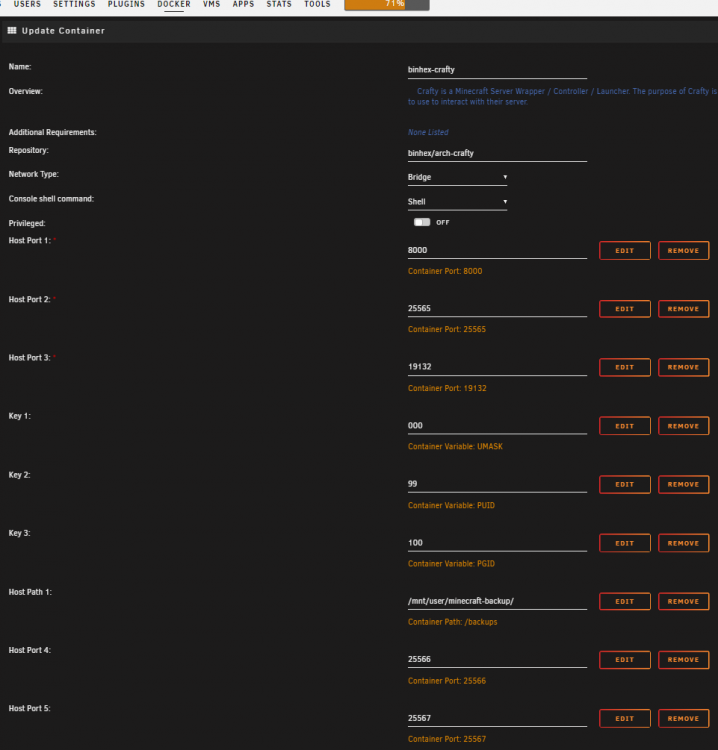
Task: Click the Key 2 field 99
Action: click(x=497, y=485)
